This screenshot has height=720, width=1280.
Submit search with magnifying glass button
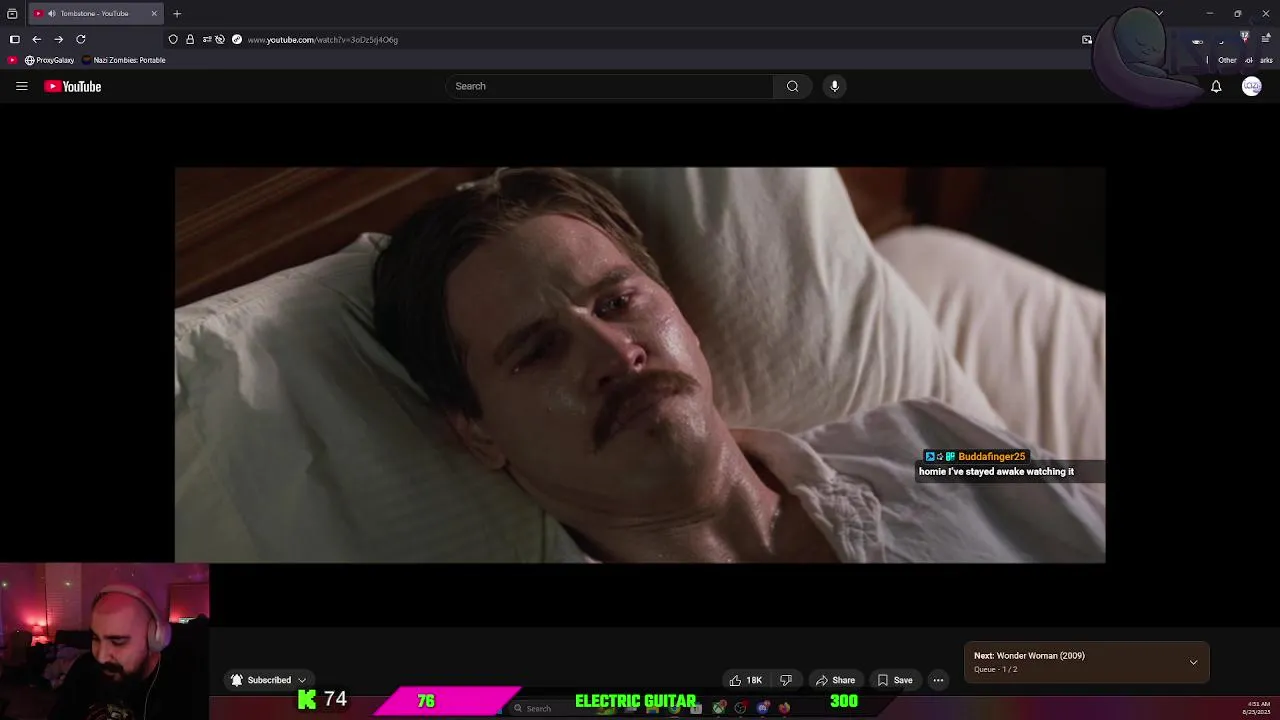point(792,86)
